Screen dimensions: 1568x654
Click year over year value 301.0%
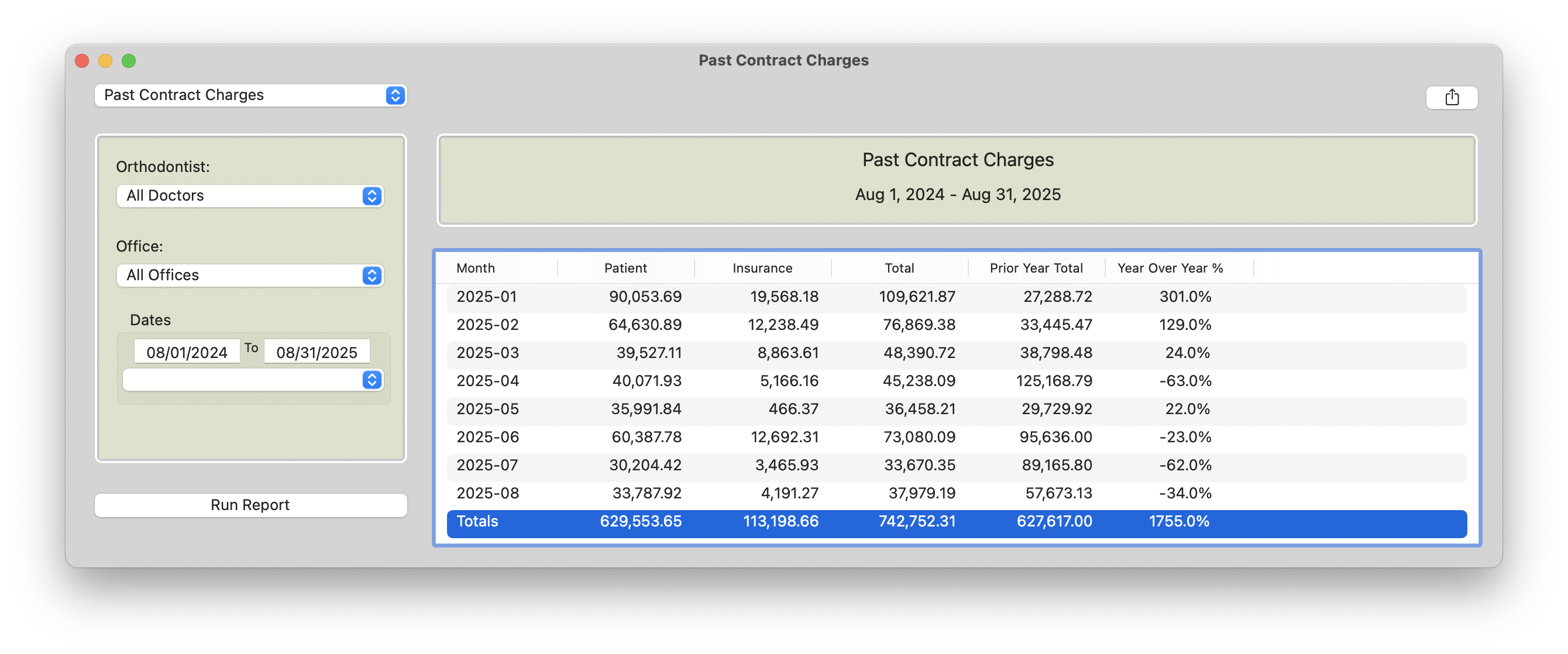[x=1185, y=297]
